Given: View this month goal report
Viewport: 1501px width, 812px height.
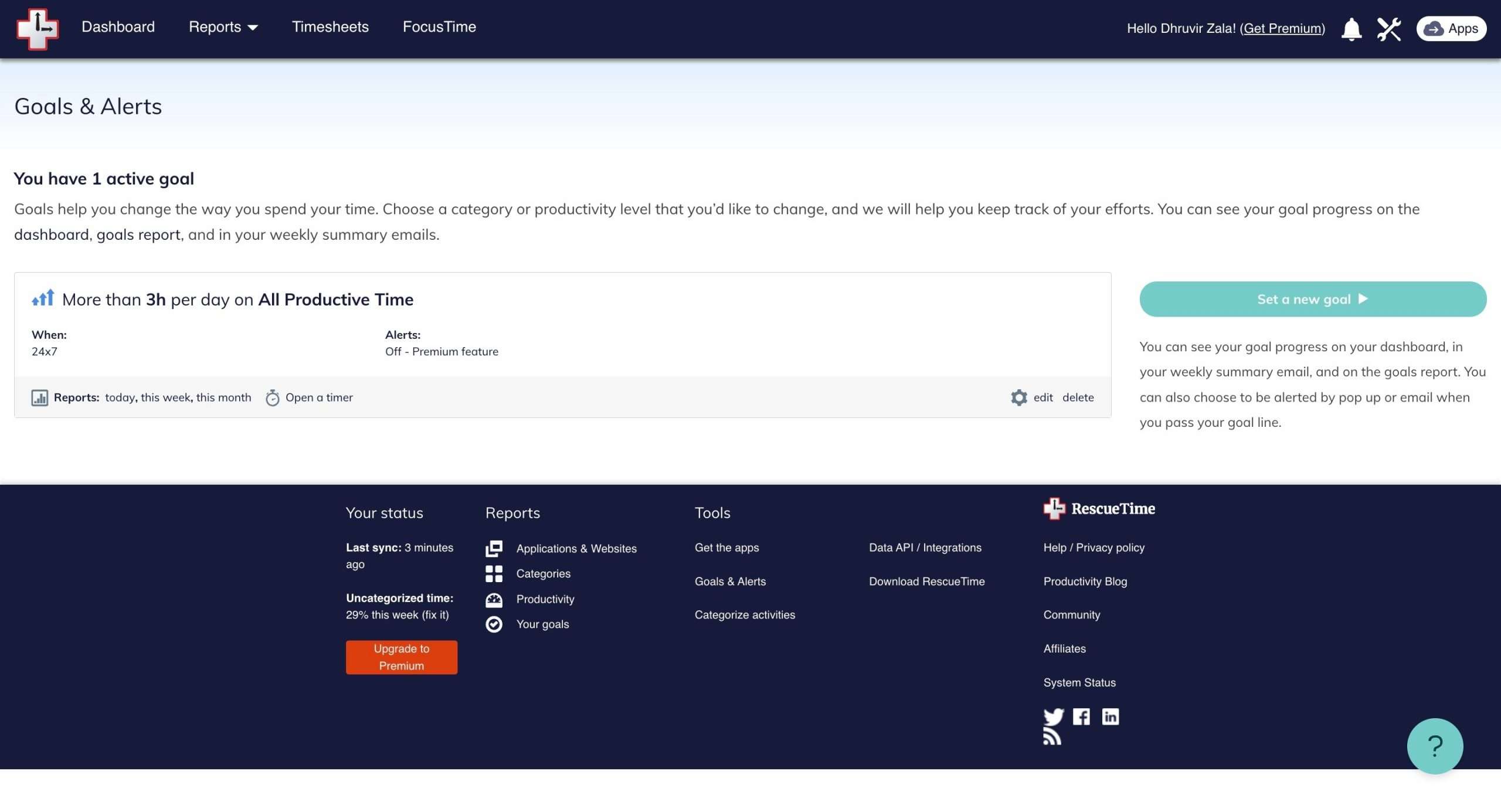Looking at the screenshot, I should tap(223, 397).
